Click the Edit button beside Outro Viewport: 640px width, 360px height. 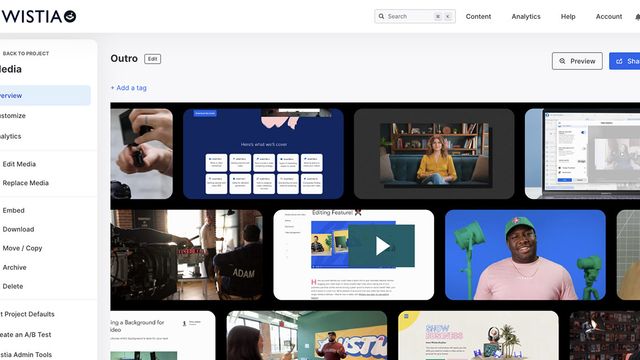click(153, 59)
